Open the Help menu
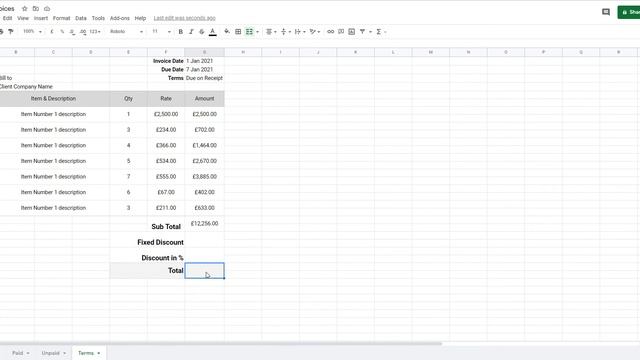 click(140, 18)
